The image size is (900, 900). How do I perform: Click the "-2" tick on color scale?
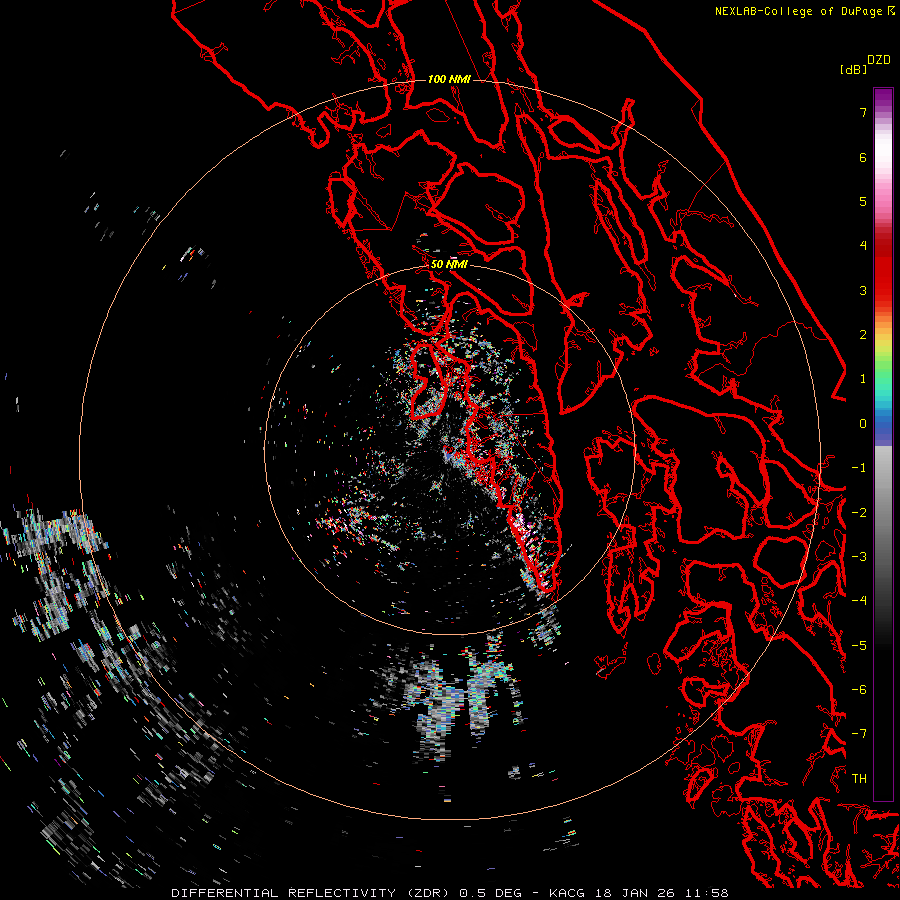(x=859, y=513)
